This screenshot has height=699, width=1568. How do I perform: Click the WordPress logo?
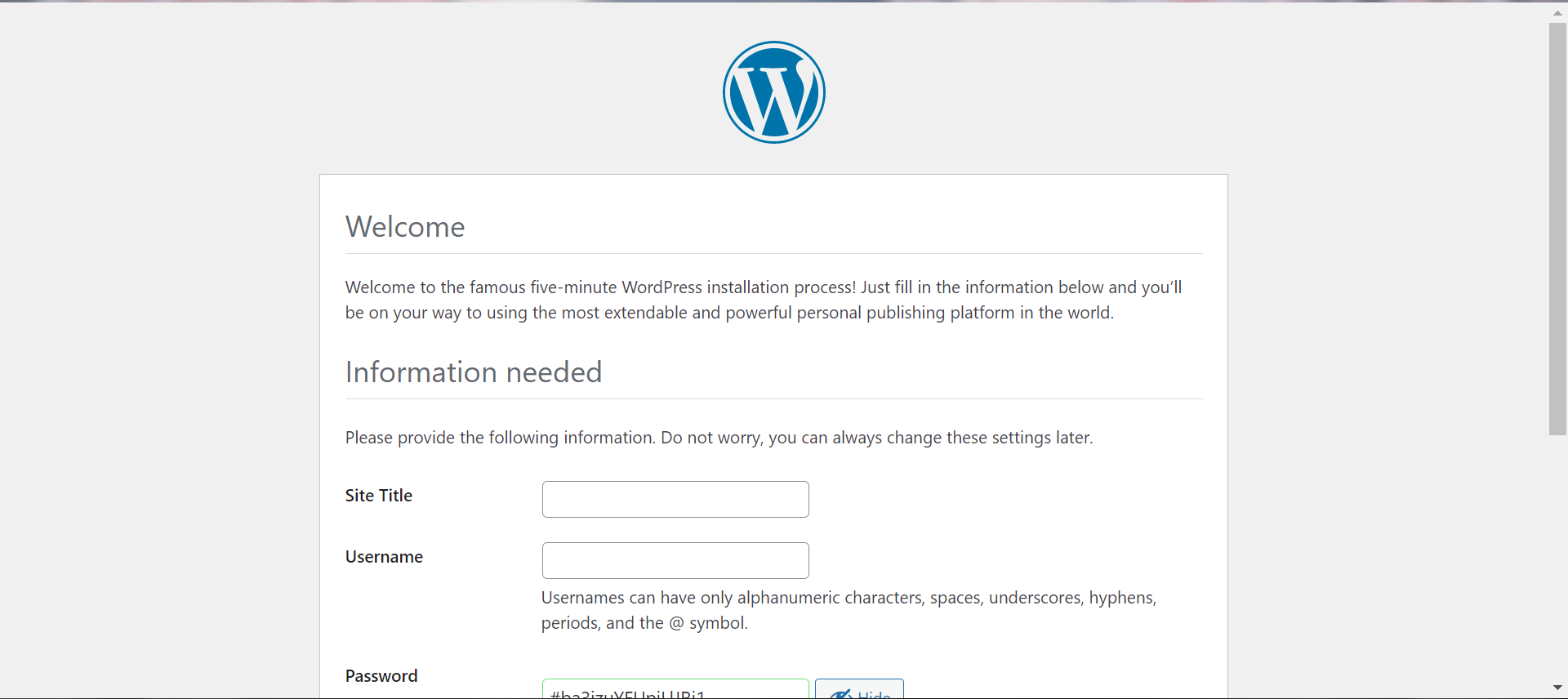click(773, 92)
